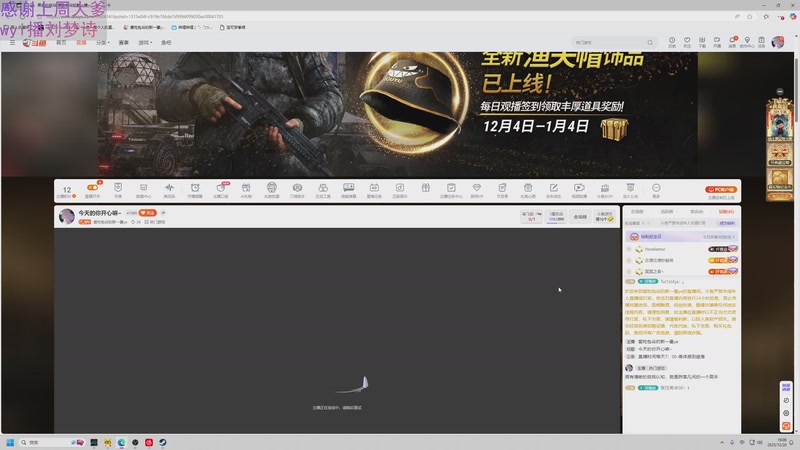
Task: Click the orange PC client button
Action: (721, 189)
